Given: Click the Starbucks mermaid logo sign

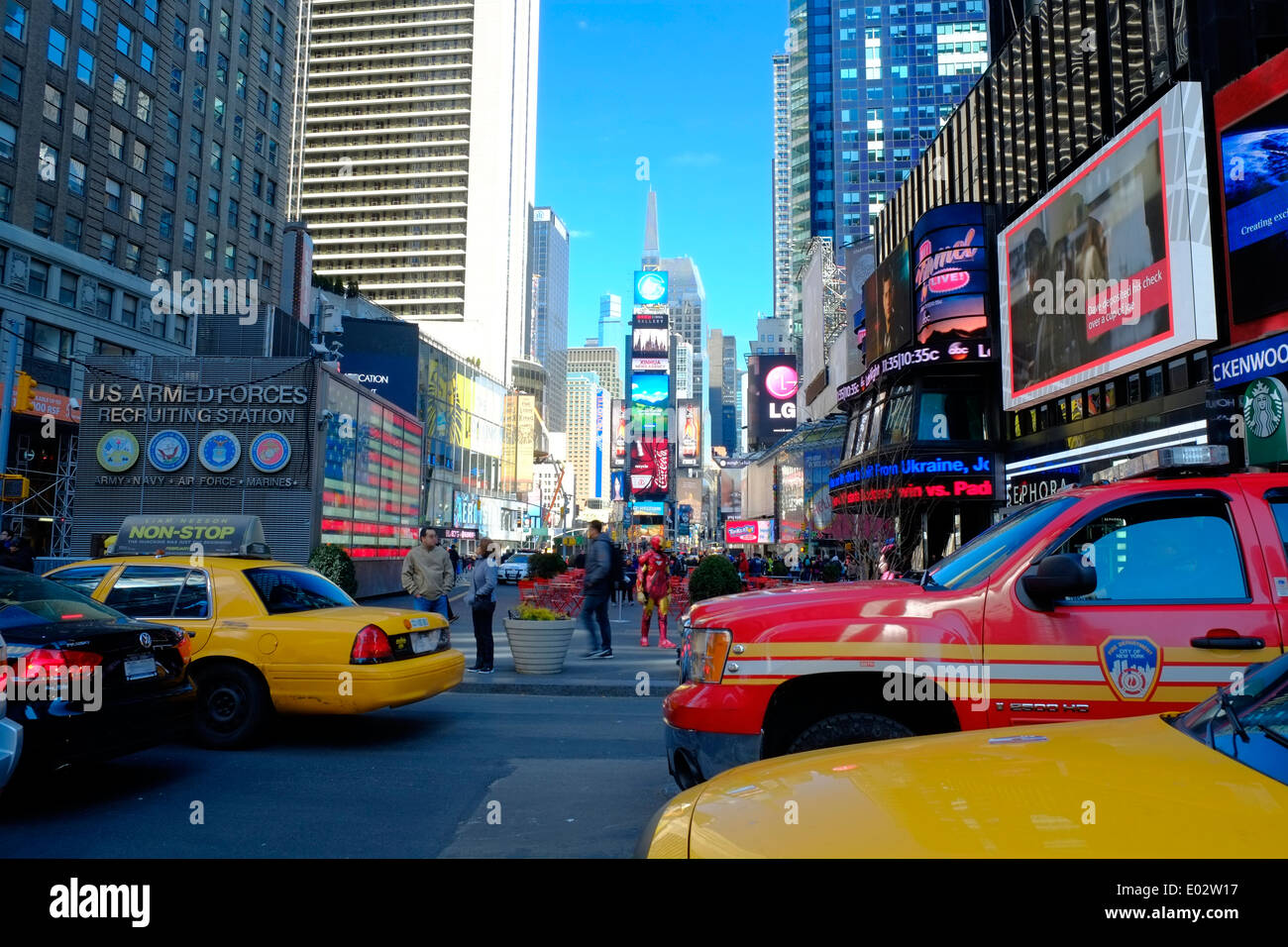Looking at the screenshot, I should click(1262, 408).
